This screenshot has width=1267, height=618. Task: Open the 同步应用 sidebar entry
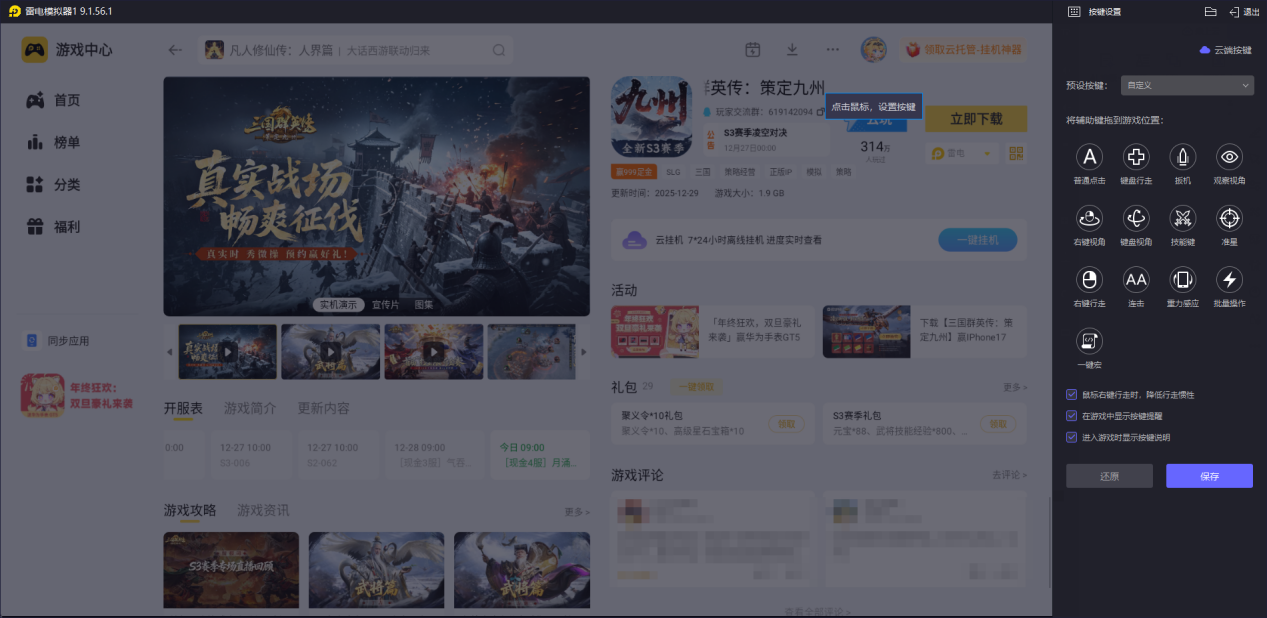[58, 341]
